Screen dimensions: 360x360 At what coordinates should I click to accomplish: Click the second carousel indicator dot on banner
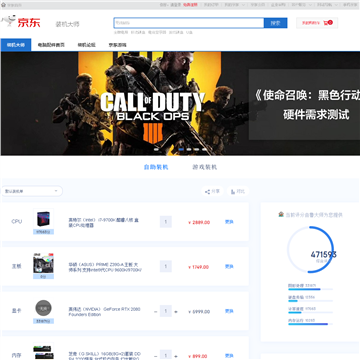181,149
